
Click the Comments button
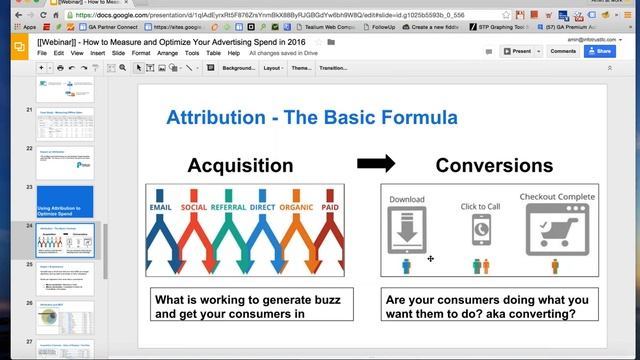point(563,51)
